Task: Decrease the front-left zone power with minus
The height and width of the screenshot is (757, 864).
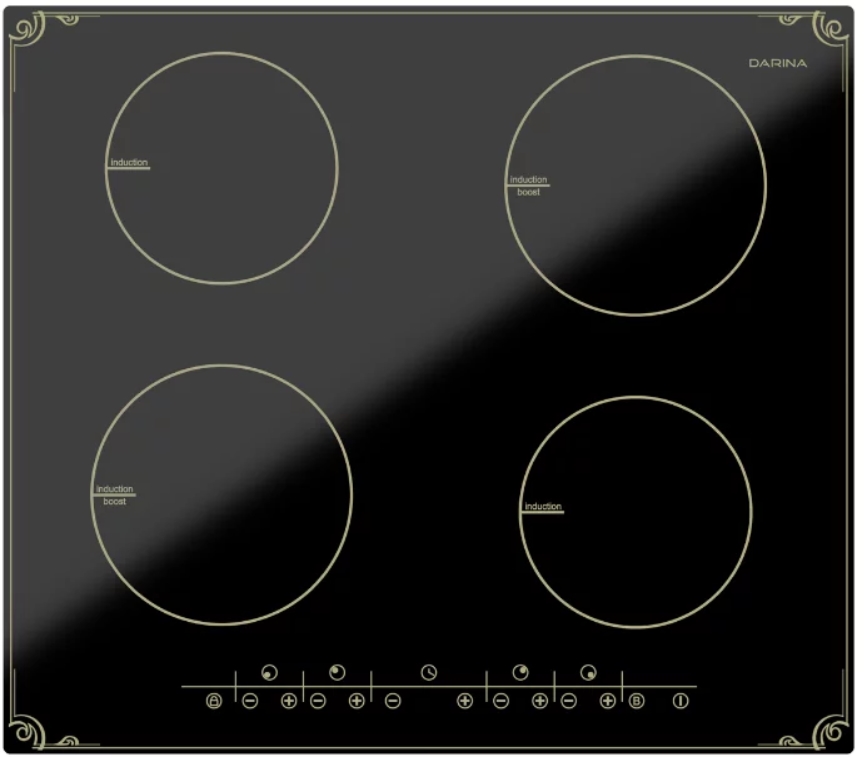Action: [251, 701]
